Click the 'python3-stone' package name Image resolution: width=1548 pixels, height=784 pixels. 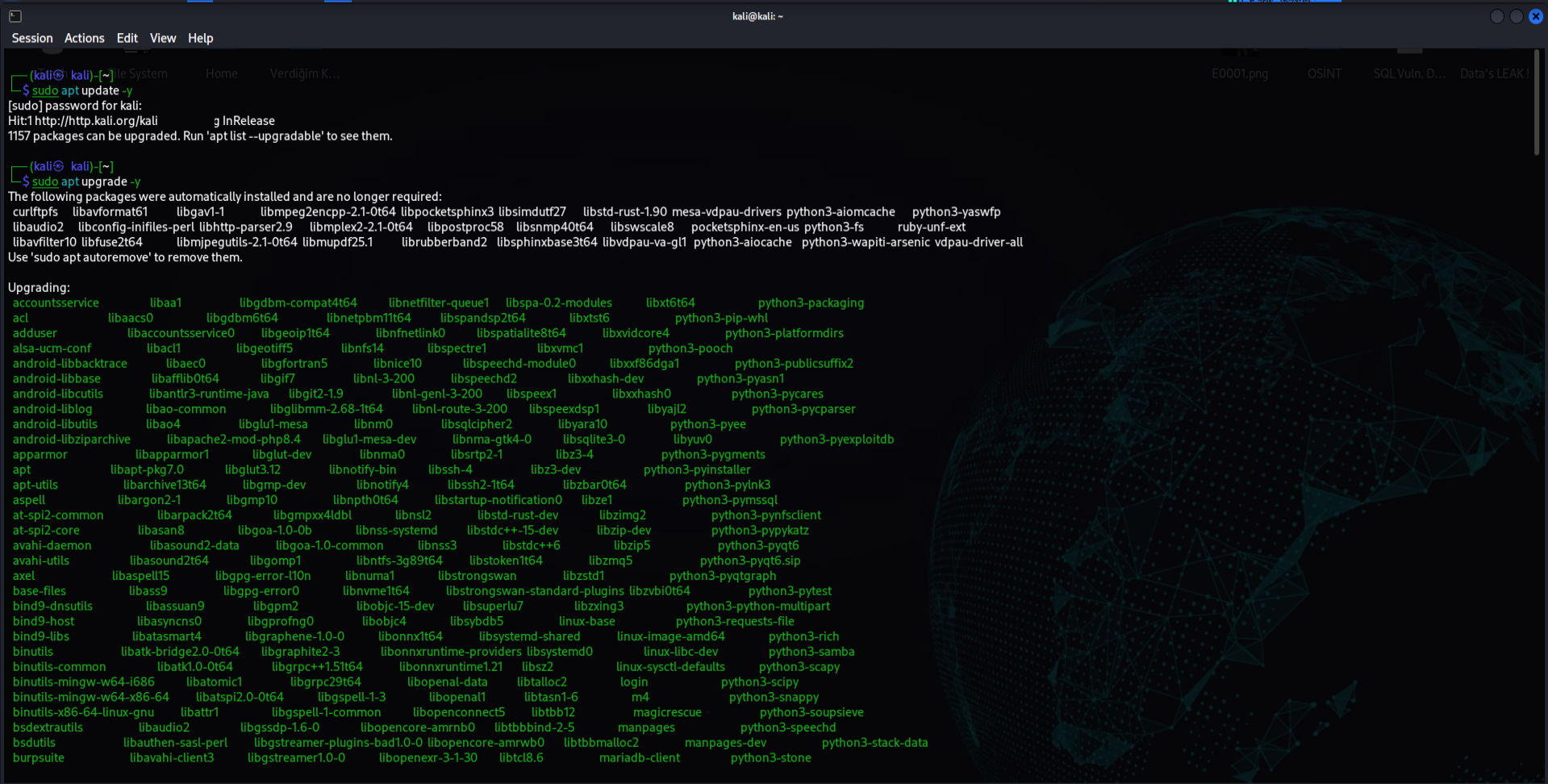[771, 757]
